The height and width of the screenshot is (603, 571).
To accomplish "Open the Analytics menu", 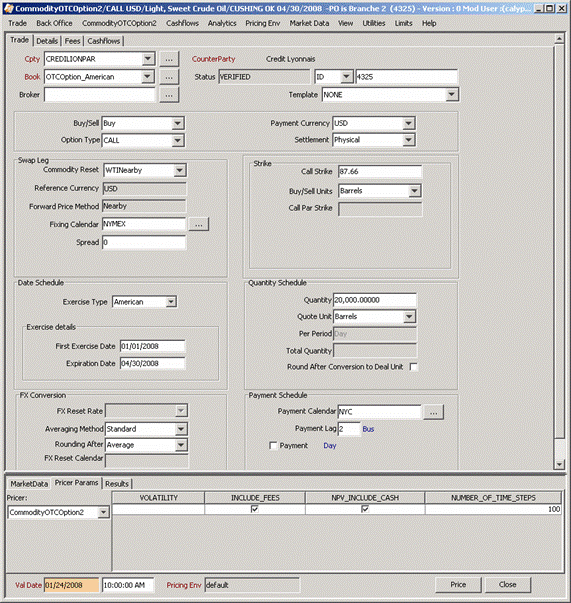I will (222, 23).
